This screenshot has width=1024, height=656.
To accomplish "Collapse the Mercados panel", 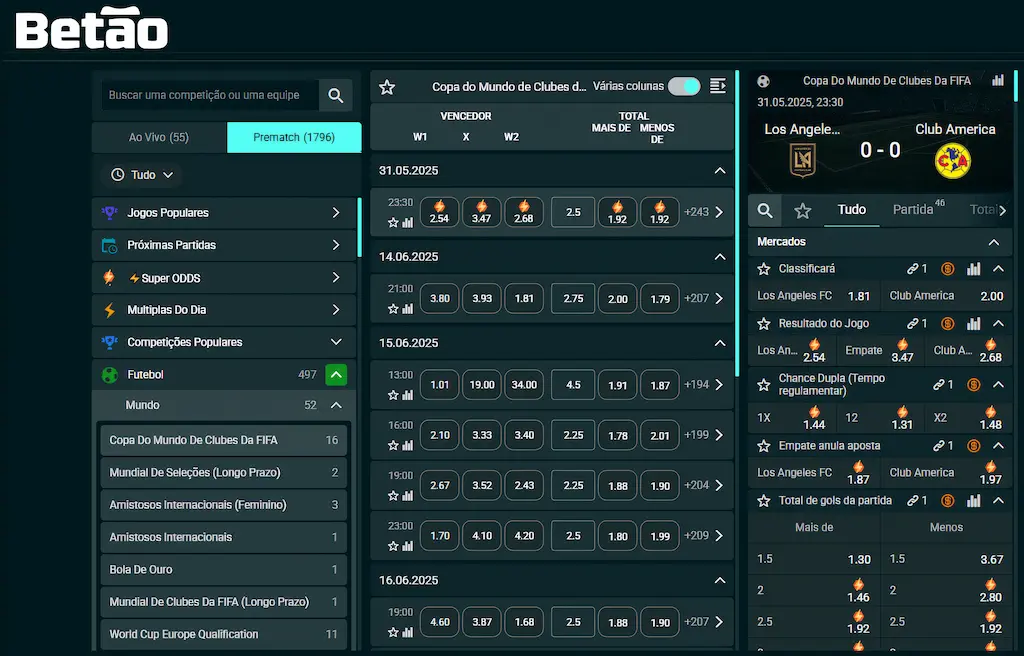I will point(994,242).
